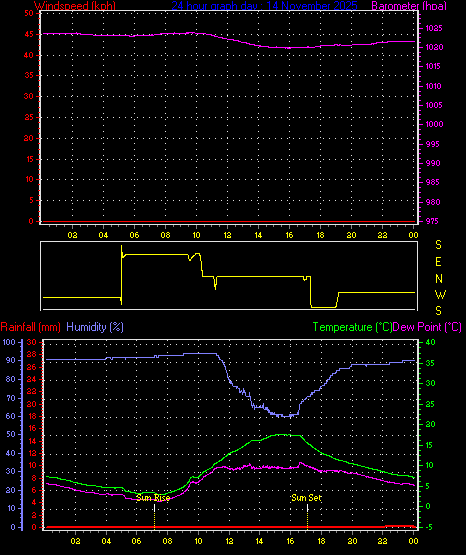Image resolution: width=466 pixels, height=555 pixels.
Task: Click the bottom S wind direction label
Action: click(x=438, y=311)
